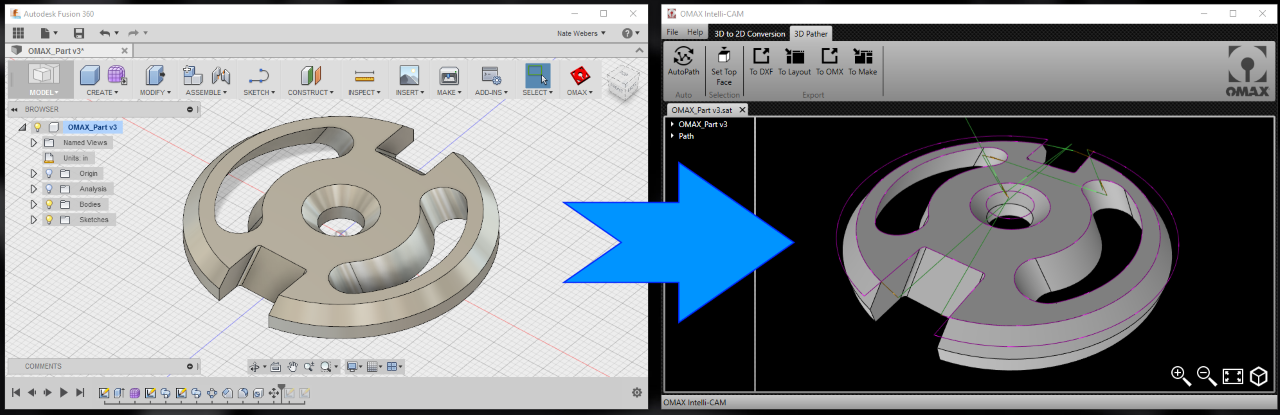Click the 3D cube view icon in Intelli-CAM
Image resolution: width=1280 pixels, height=415 pixels.
coord(1259,376)
